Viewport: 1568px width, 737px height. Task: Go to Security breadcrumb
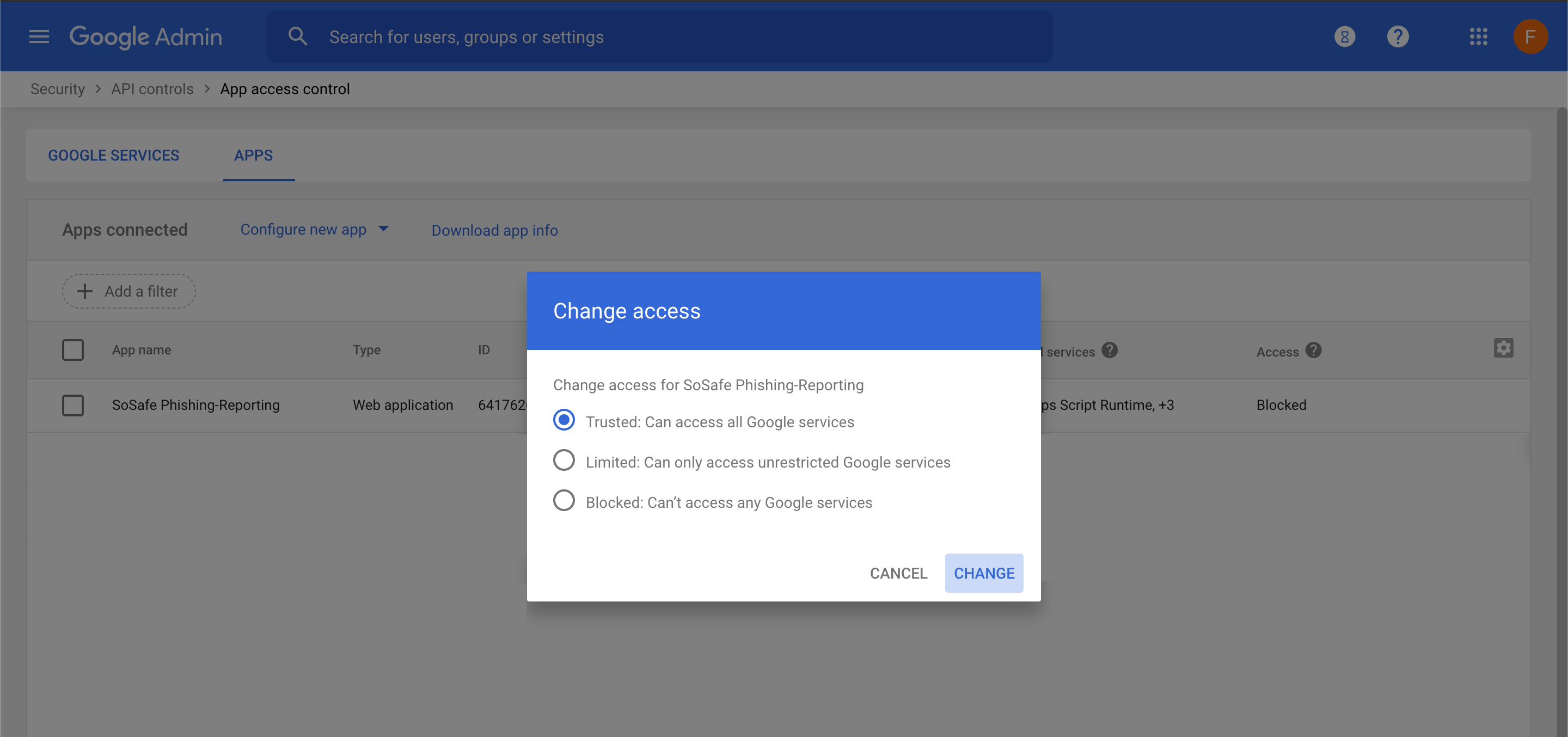[x=58, y=89]
